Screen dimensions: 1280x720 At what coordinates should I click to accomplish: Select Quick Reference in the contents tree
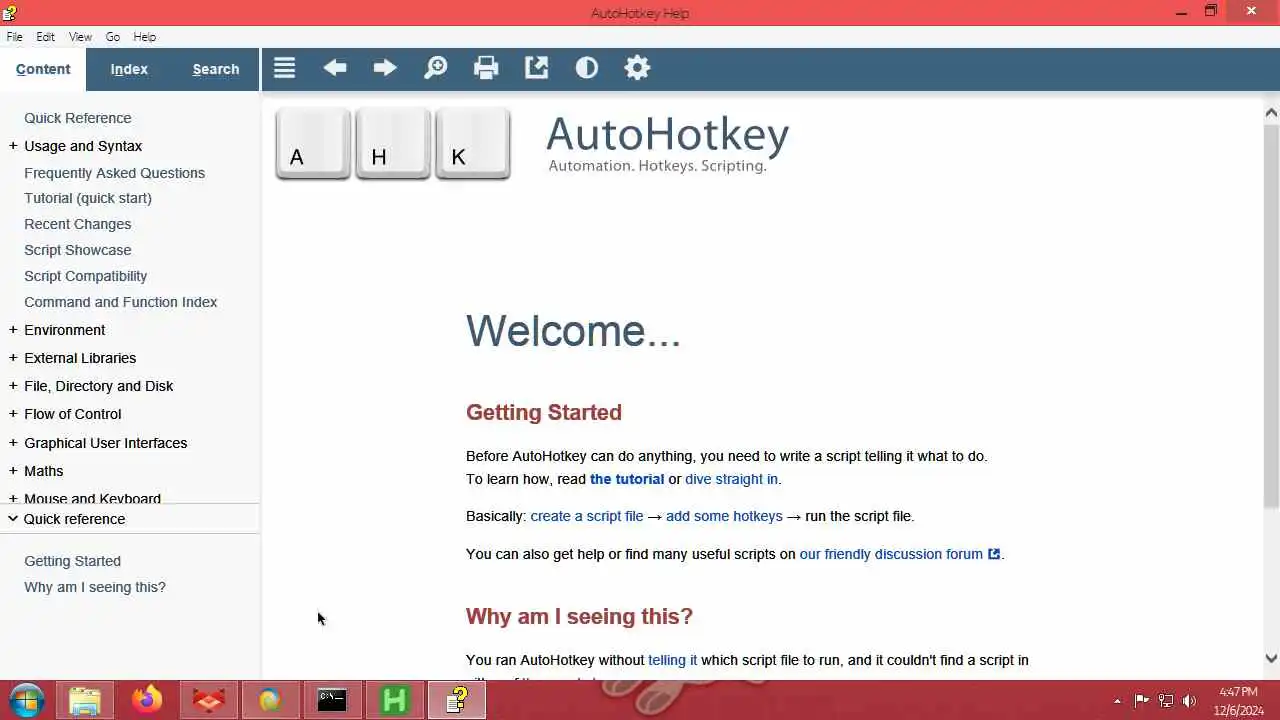tap(78, 118)
